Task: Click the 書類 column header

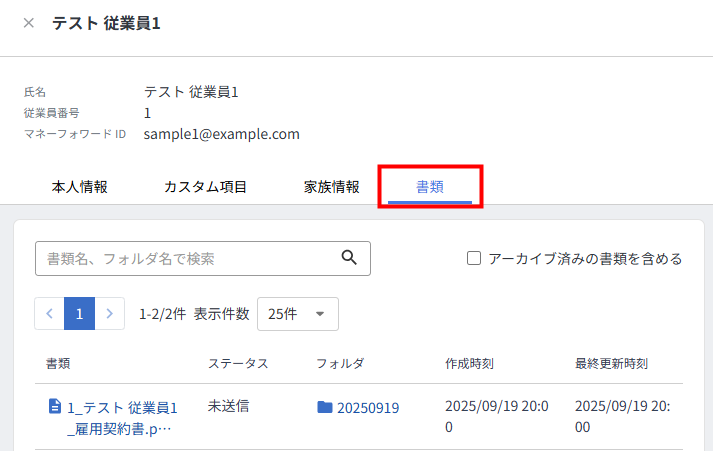Action: (x=58, y=363)
